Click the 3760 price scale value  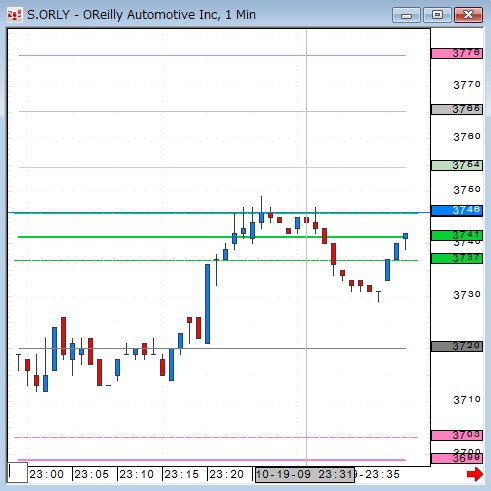coord(467,137)
